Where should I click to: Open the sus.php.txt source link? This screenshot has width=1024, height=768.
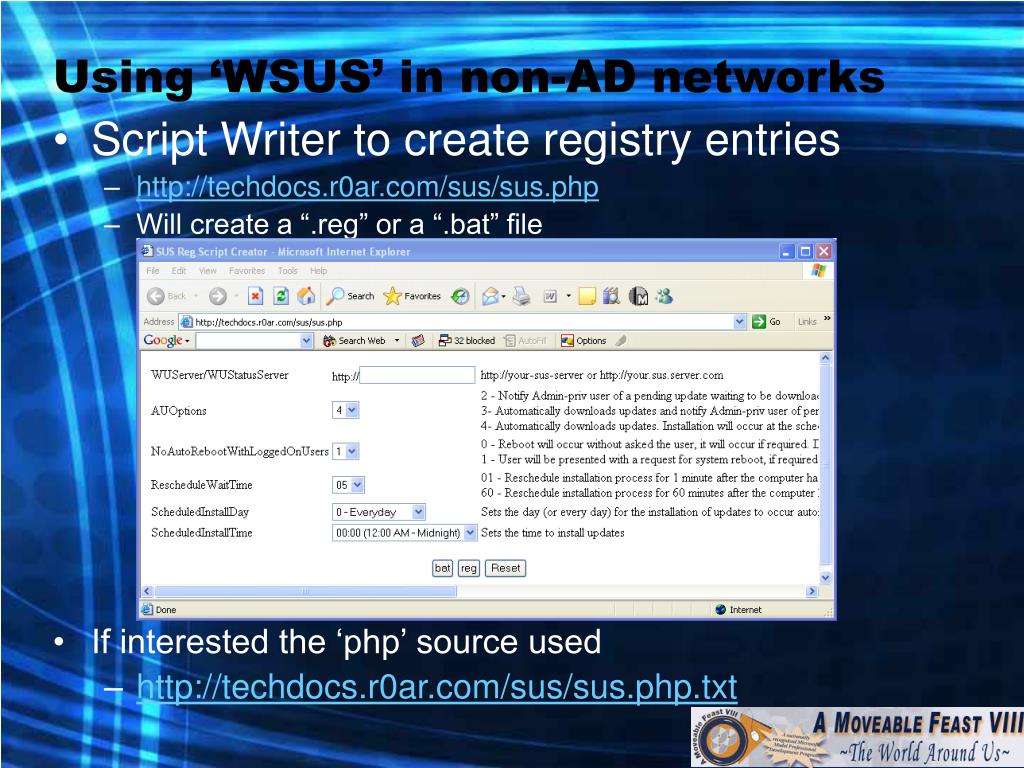(x=437, y=687)
